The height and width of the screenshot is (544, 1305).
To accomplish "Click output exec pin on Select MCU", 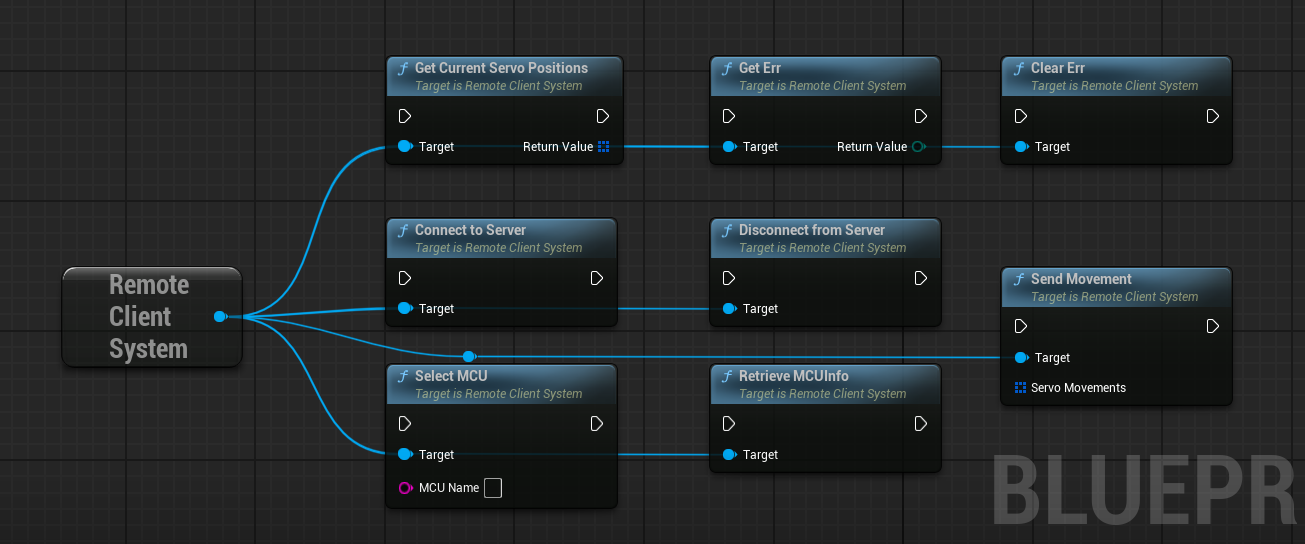I will tap(597, 424).
